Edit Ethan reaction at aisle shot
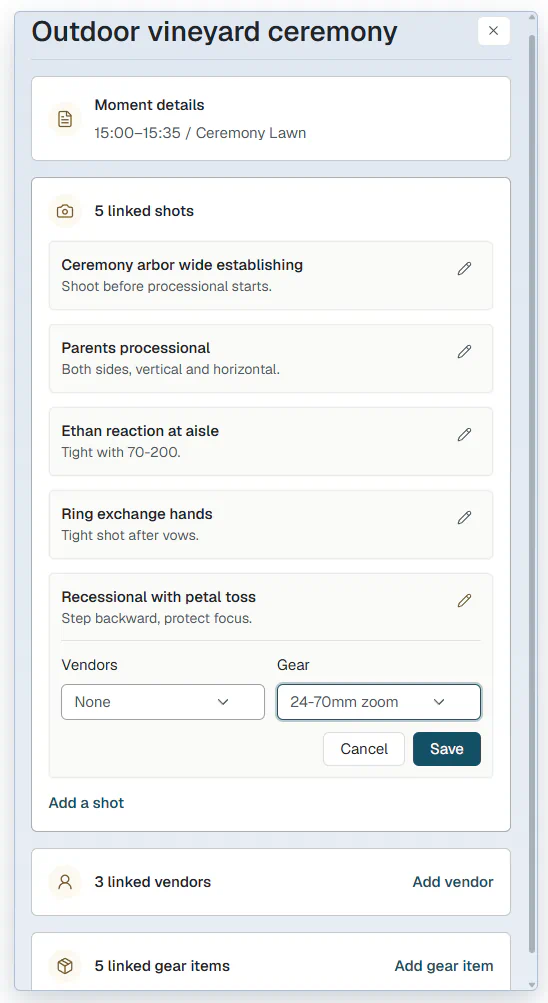The height and width of the screenshot is (1003, 548). 464,435
